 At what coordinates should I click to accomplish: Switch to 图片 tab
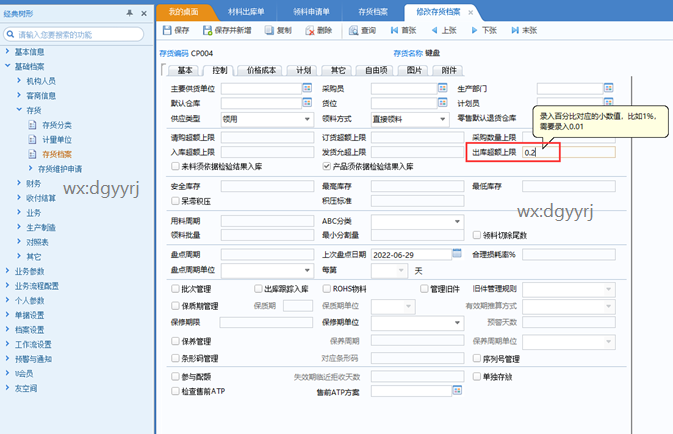(414, 70)
